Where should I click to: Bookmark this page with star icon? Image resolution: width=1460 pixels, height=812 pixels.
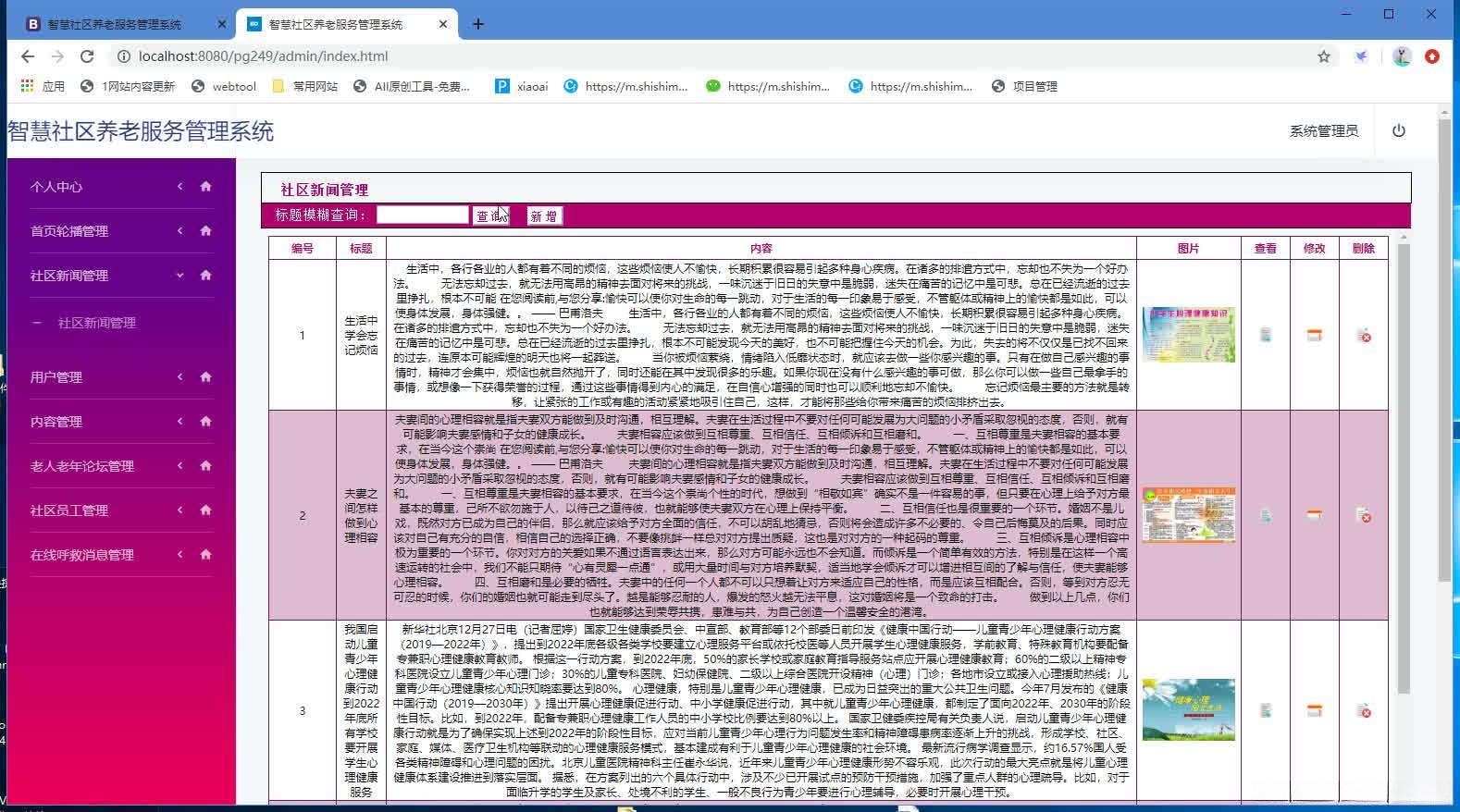tap(1324, 56)
